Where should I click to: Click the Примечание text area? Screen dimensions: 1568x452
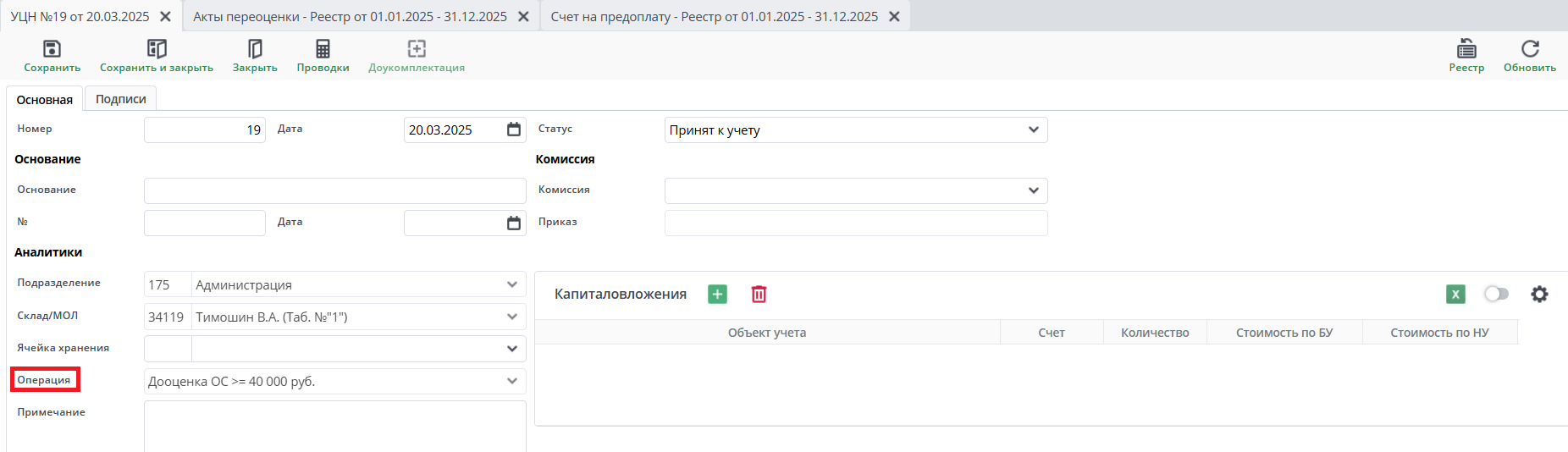[334, 426]
